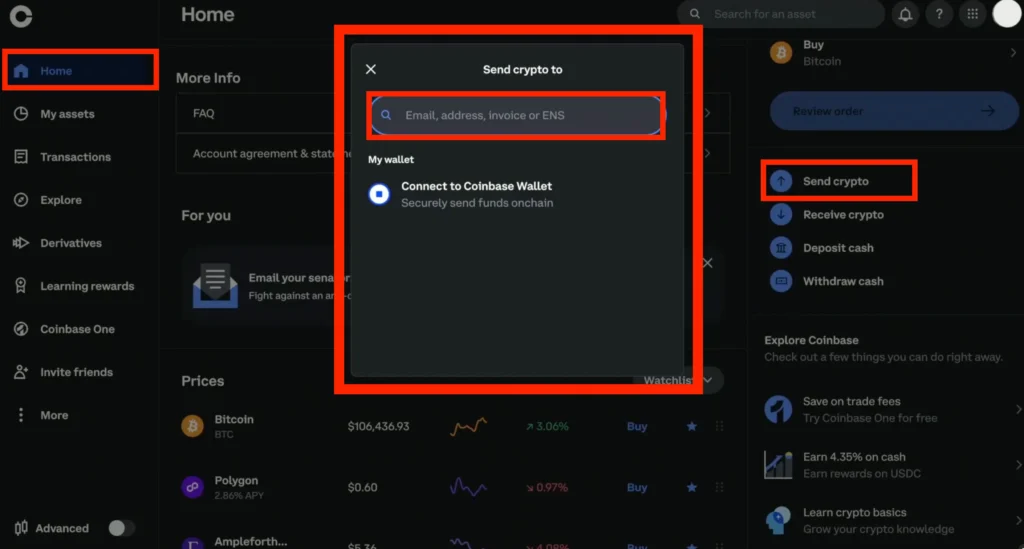Click the Coinbase logo

tap(20, 15)
